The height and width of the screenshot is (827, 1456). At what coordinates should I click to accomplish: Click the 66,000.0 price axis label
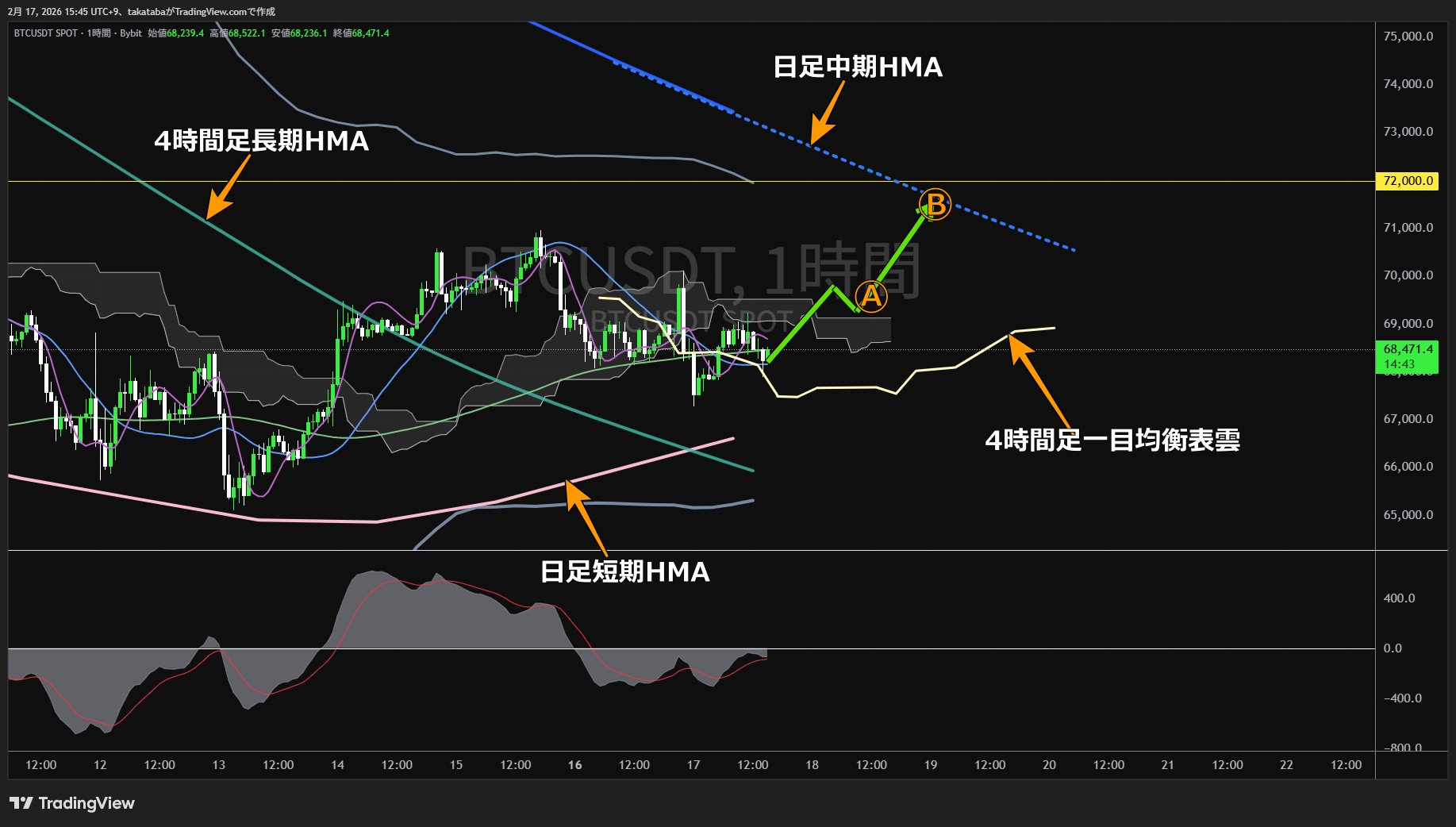pos(1408,467)
